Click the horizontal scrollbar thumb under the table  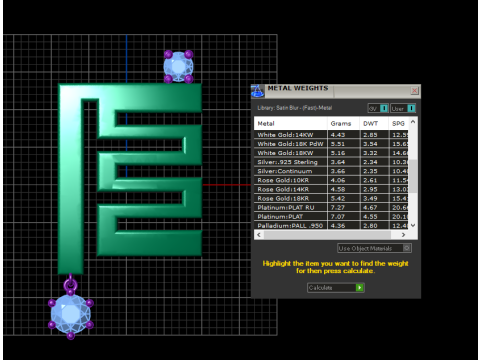(327, 235)
